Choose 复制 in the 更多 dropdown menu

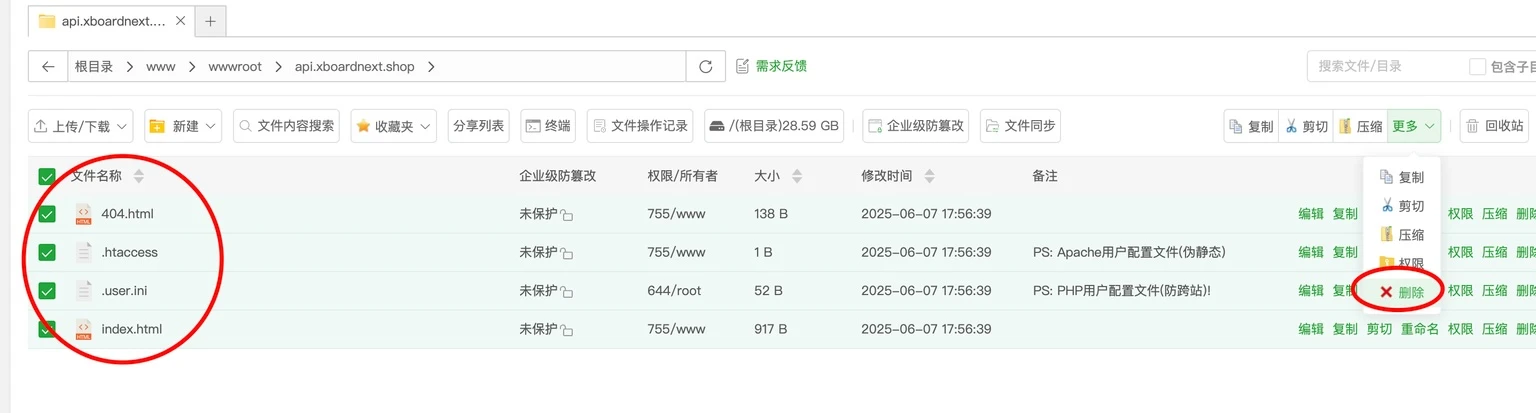[x=1402, y=177]
